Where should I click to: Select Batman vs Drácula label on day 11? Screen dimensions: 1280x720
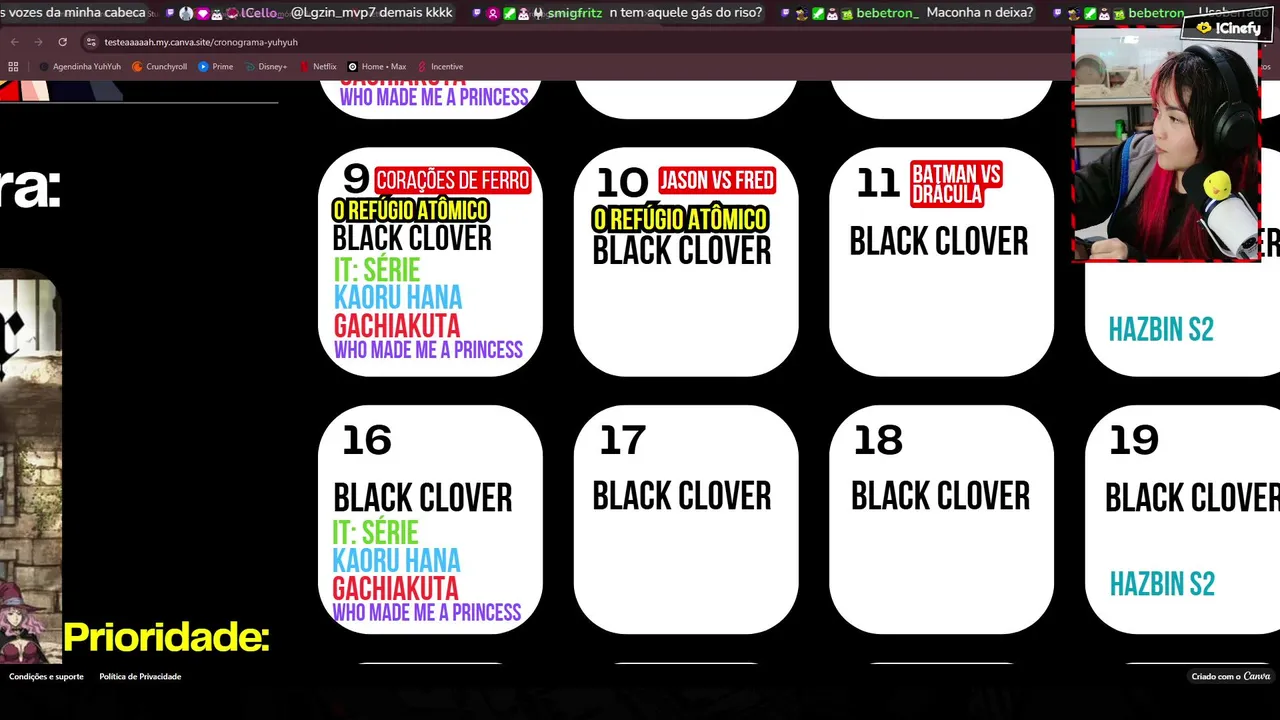[x=956, y=185]
